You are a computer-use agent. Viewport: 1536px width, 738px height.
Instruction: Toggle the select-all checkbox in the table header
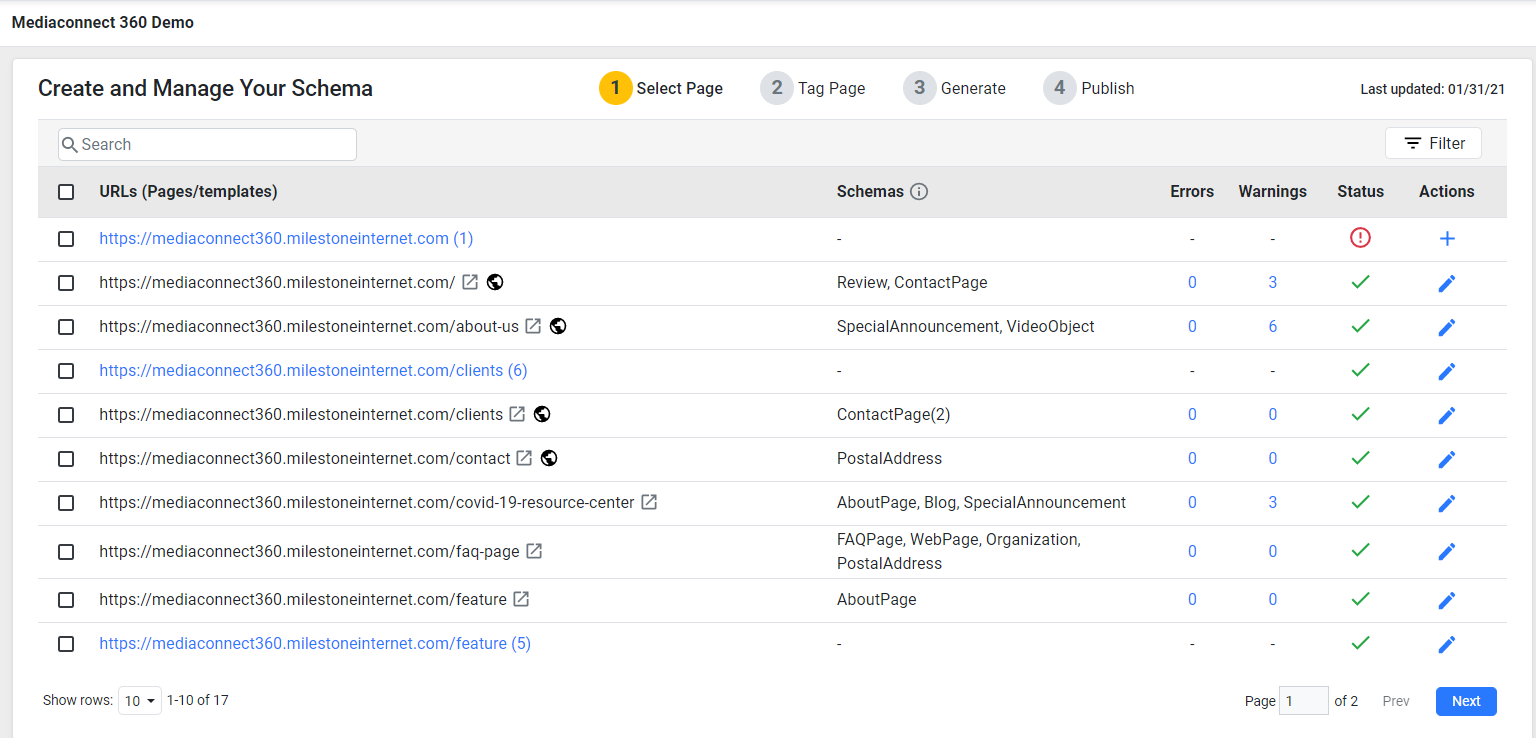pos(66,192)
